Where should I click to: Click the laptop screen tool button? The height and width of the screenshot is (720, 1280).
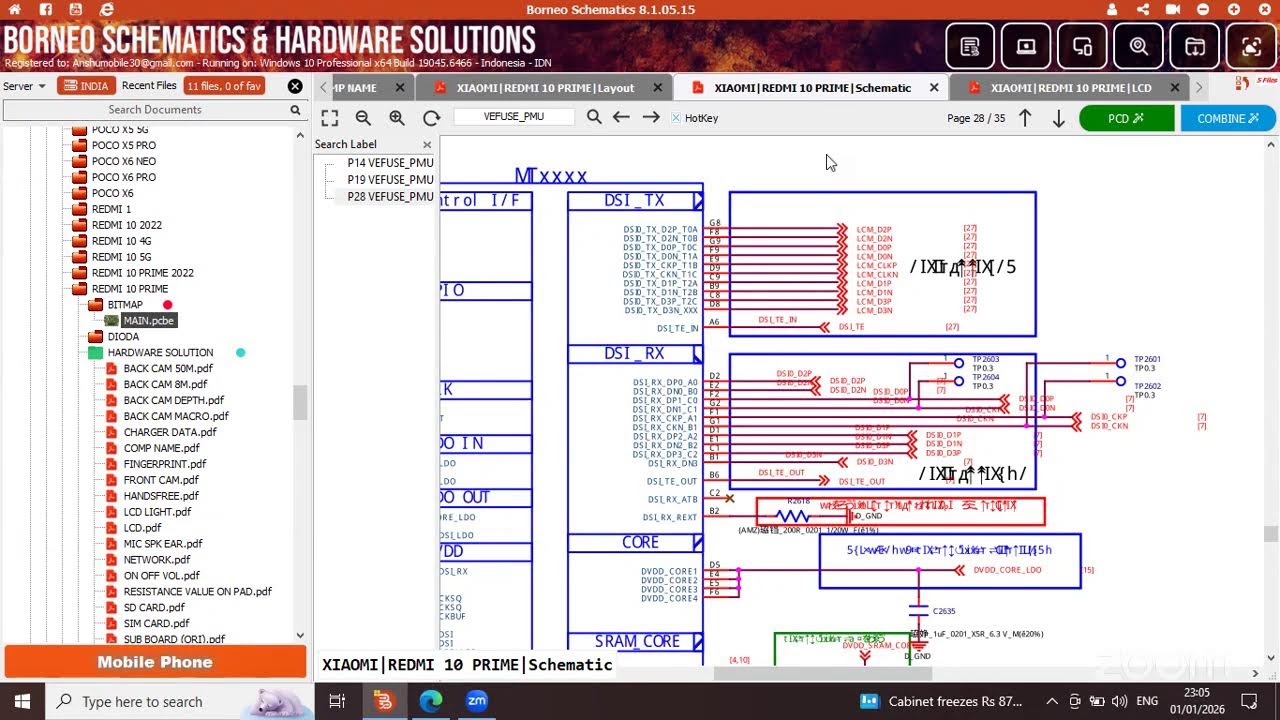point(1026,47)
